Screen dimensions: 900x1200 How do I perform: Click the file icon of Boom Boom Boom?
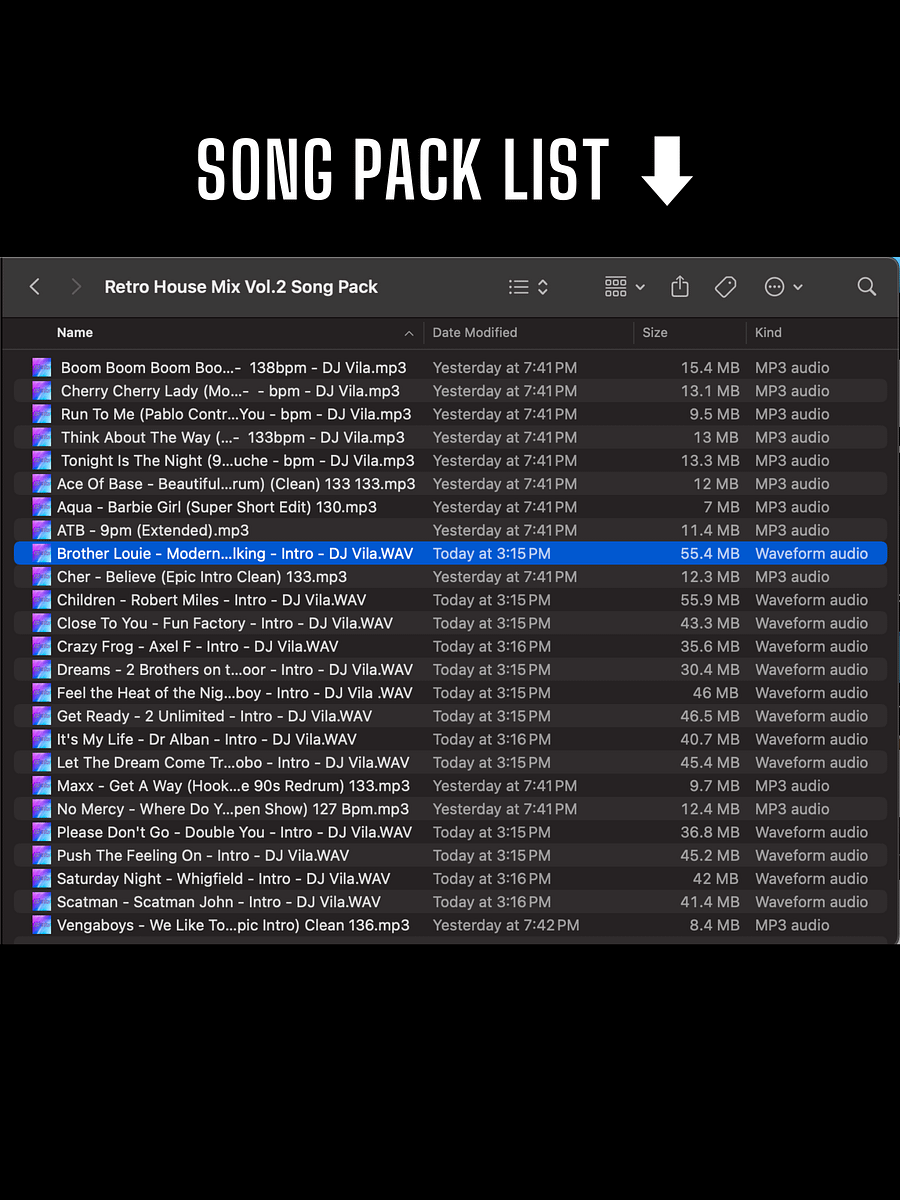pyautogui.click(x=41, y=368)
